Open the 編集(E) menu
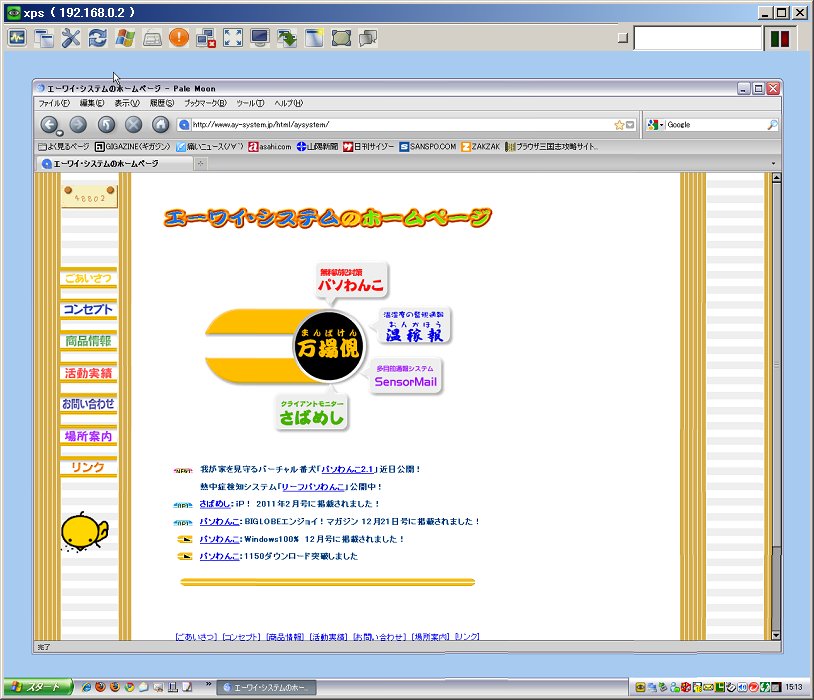The image size is (814, 700). (92, 103)
